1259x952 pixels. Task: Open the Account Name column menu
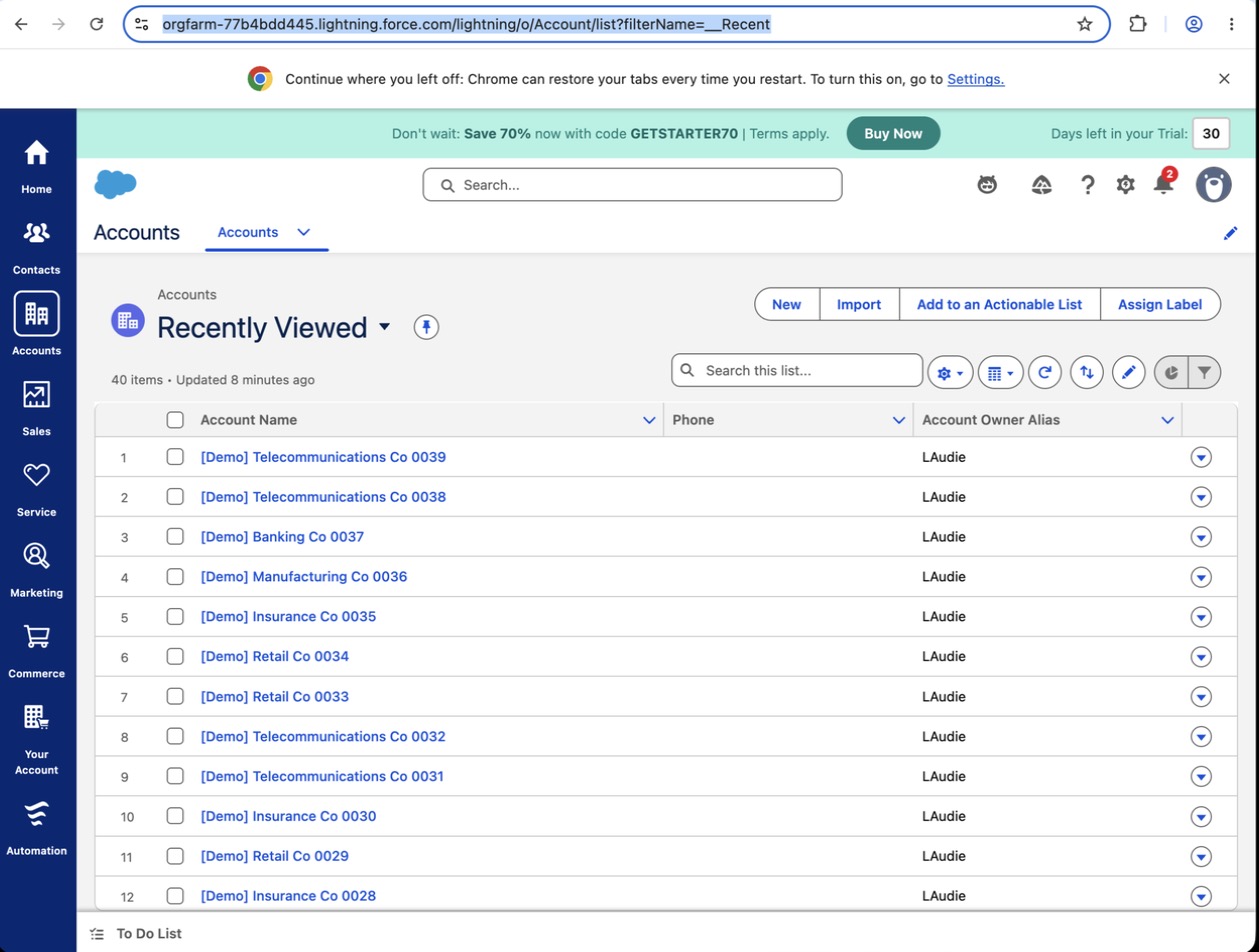(x=649, y=420)
